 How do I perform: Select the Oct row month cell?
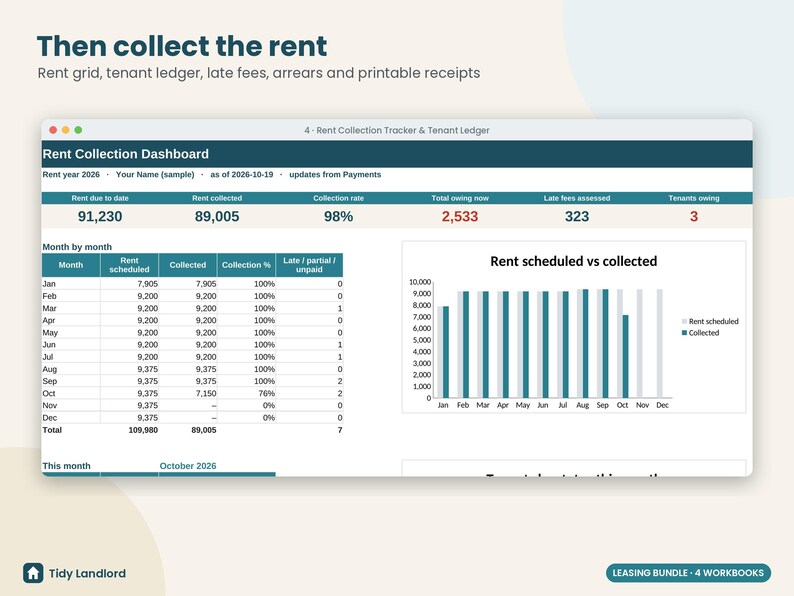pyautogui.click(x=71, y=393)
